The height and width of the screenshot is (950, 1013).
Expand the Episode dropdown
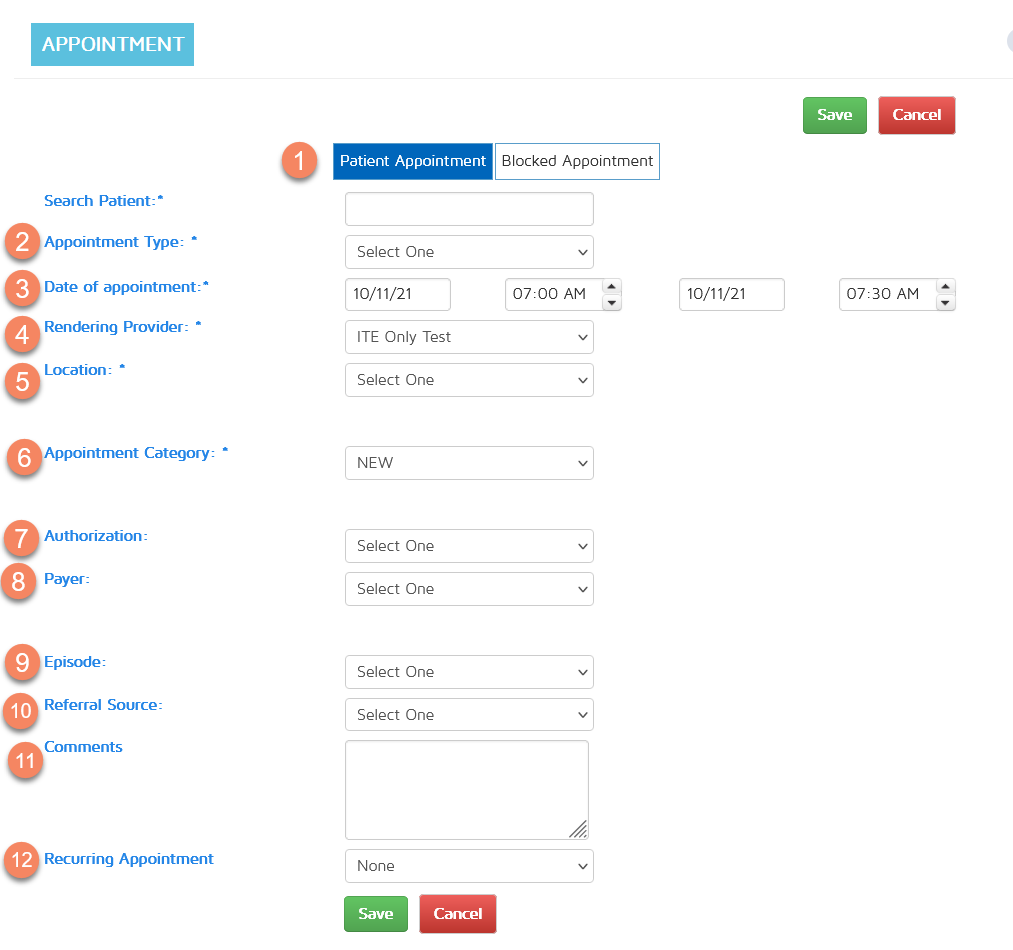(x=469, y=672)
